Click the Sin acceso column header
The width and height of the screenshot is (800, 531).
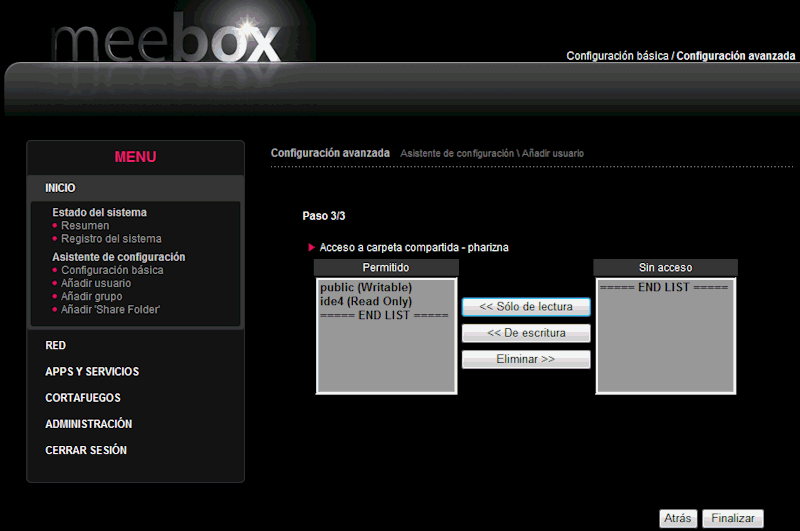665,267
